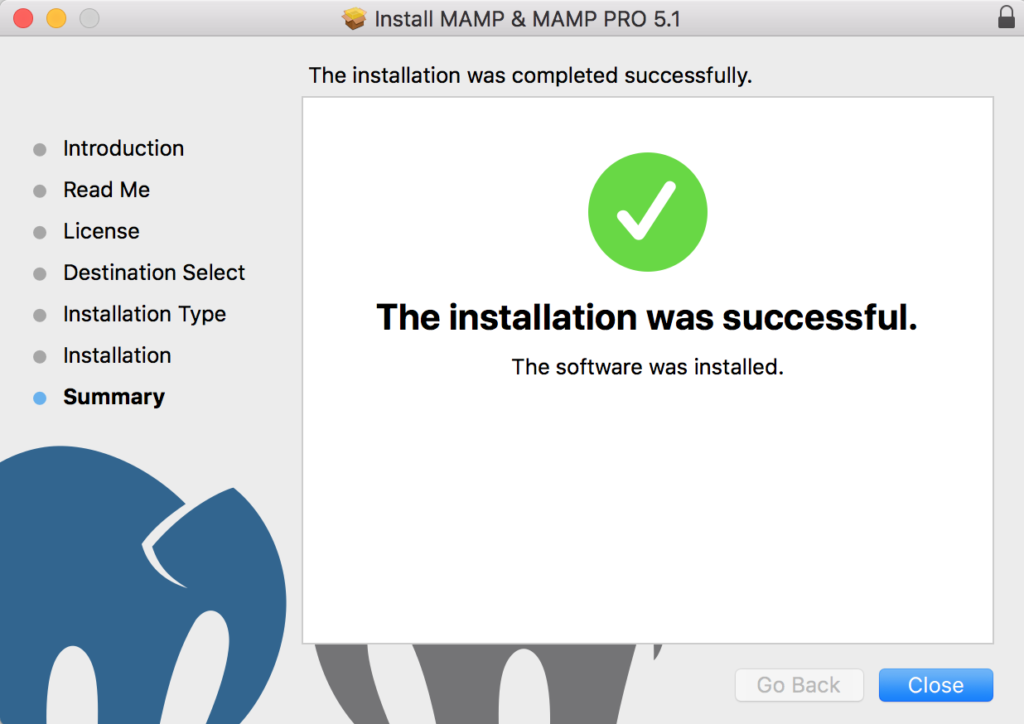Click the Install MAMP & MAMP PRO title
Screen dimensions: 1024x724
[x=527, y=19]
